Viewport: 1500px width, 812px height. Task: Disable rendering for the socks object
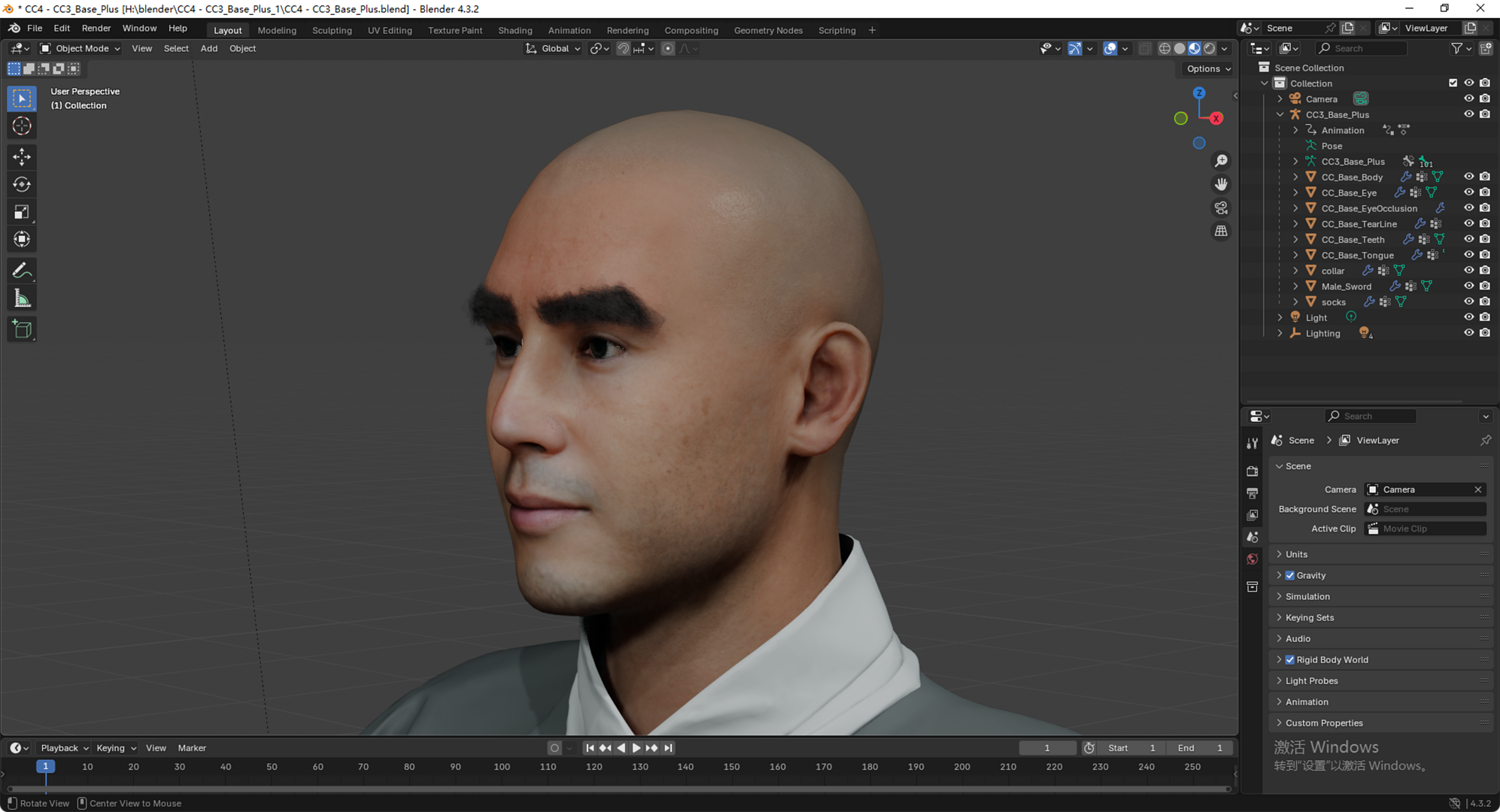[x=1485, y=302]
